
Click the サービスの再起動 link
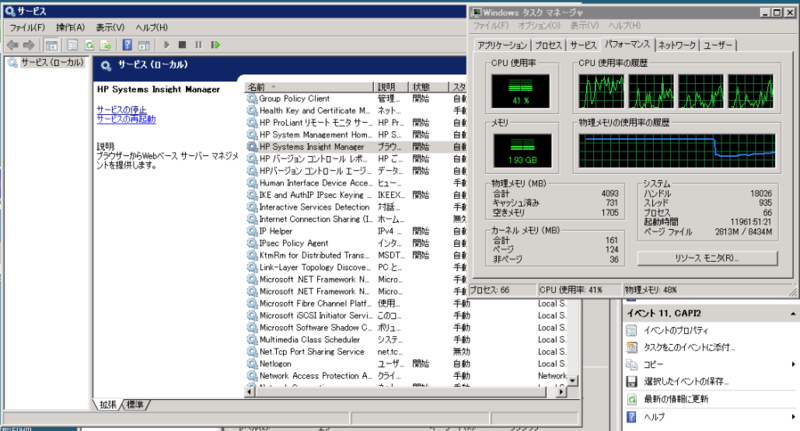coord(127,119)
